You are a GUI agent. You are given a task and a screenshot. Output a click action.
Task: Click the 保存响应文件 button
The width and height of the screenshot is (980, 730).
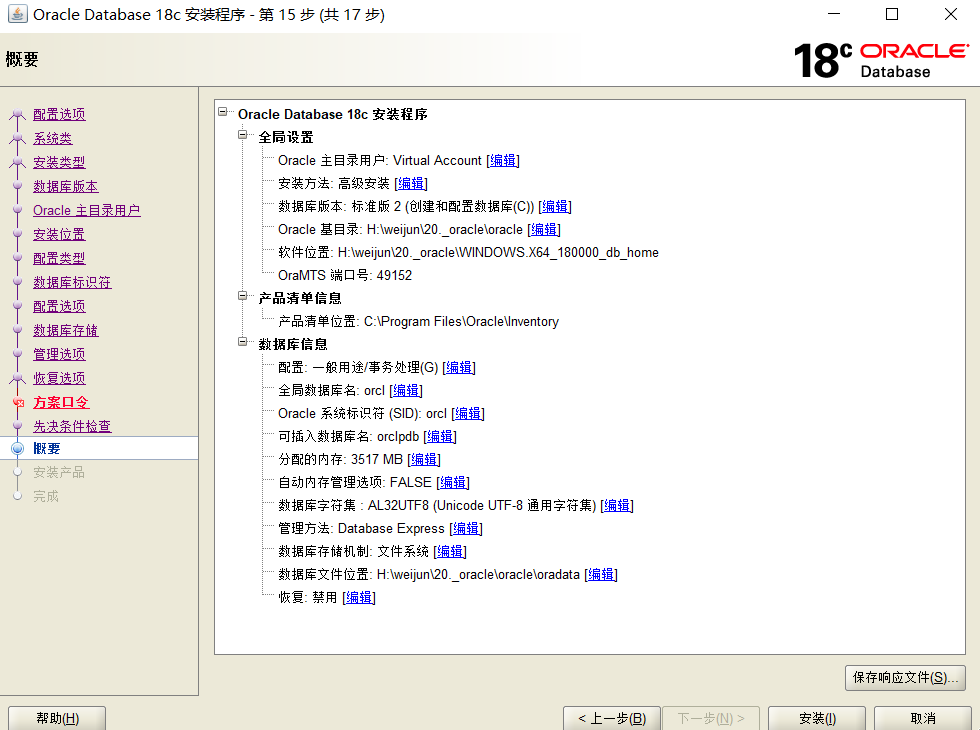tap(904, 677)
